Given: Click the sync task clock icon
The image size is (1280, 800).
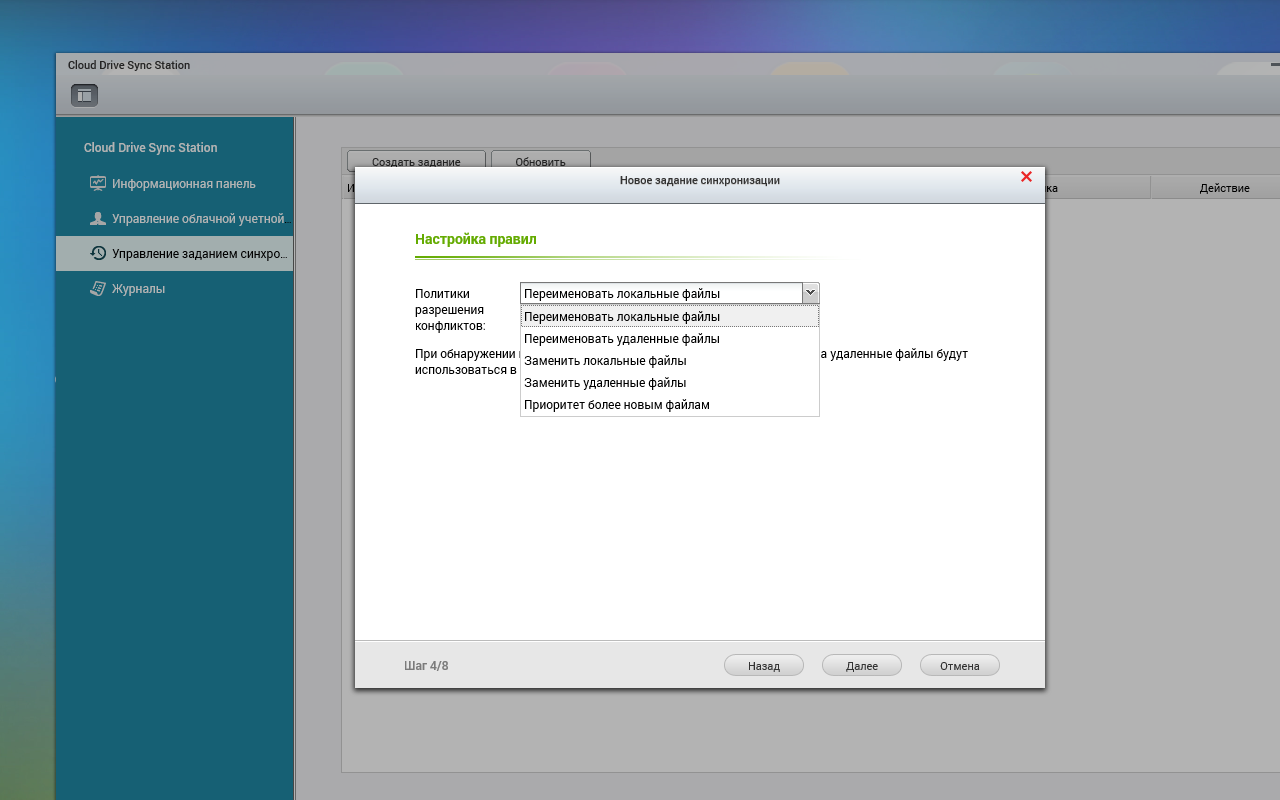Looking at the screenshot, I should click(x=98, y=253).
